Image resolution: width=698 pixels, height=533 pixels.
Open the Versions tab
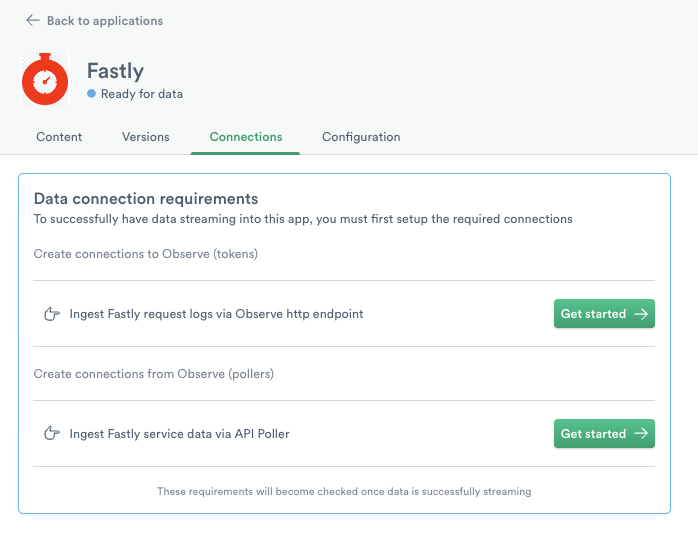[146, 137]
